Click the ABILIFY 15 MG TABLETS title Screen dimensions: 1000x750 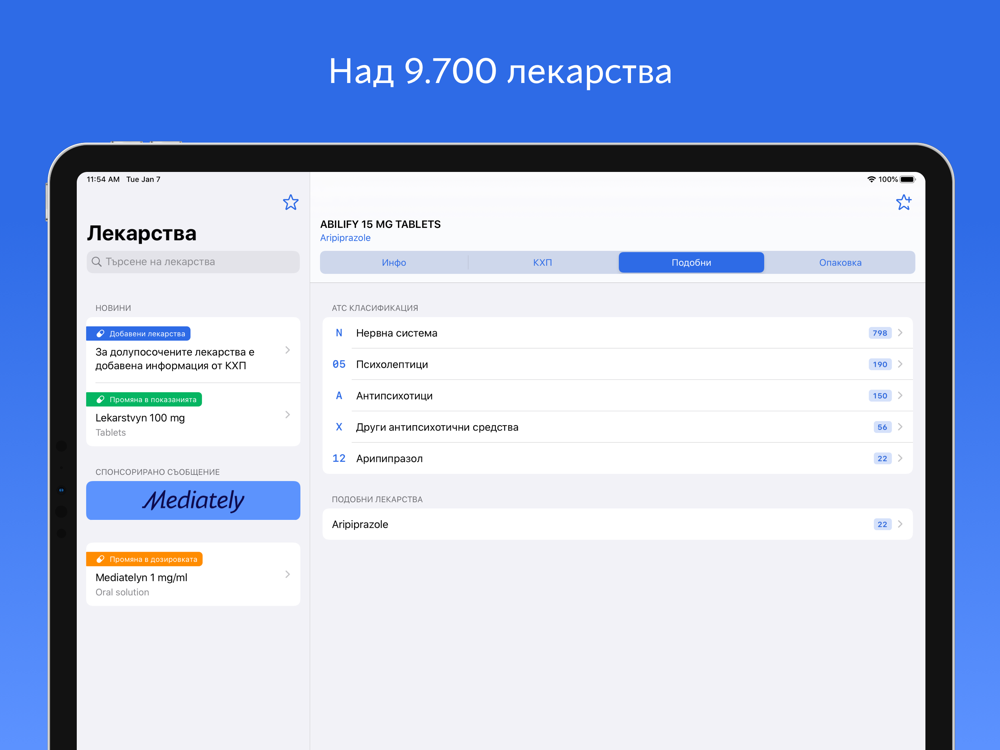[x=380, y=224]
